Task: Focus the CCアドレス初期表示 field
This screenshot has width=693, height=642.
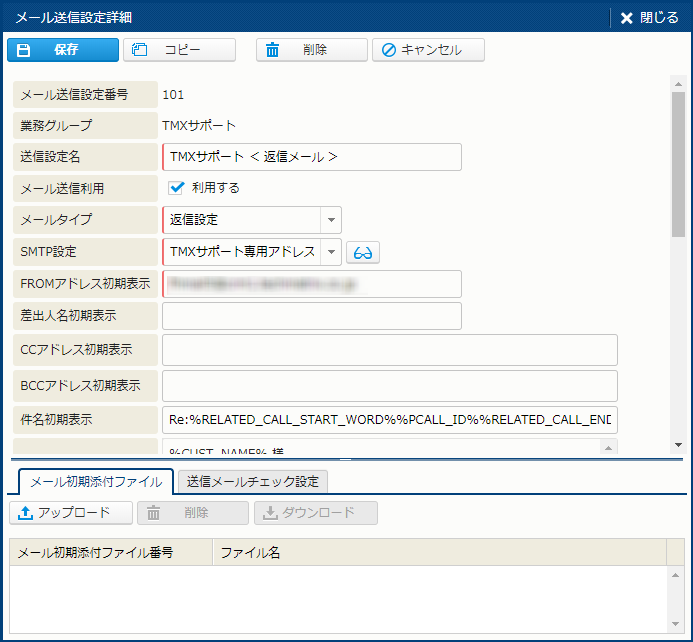Action: pyautogui.click(x=389, y=350)
